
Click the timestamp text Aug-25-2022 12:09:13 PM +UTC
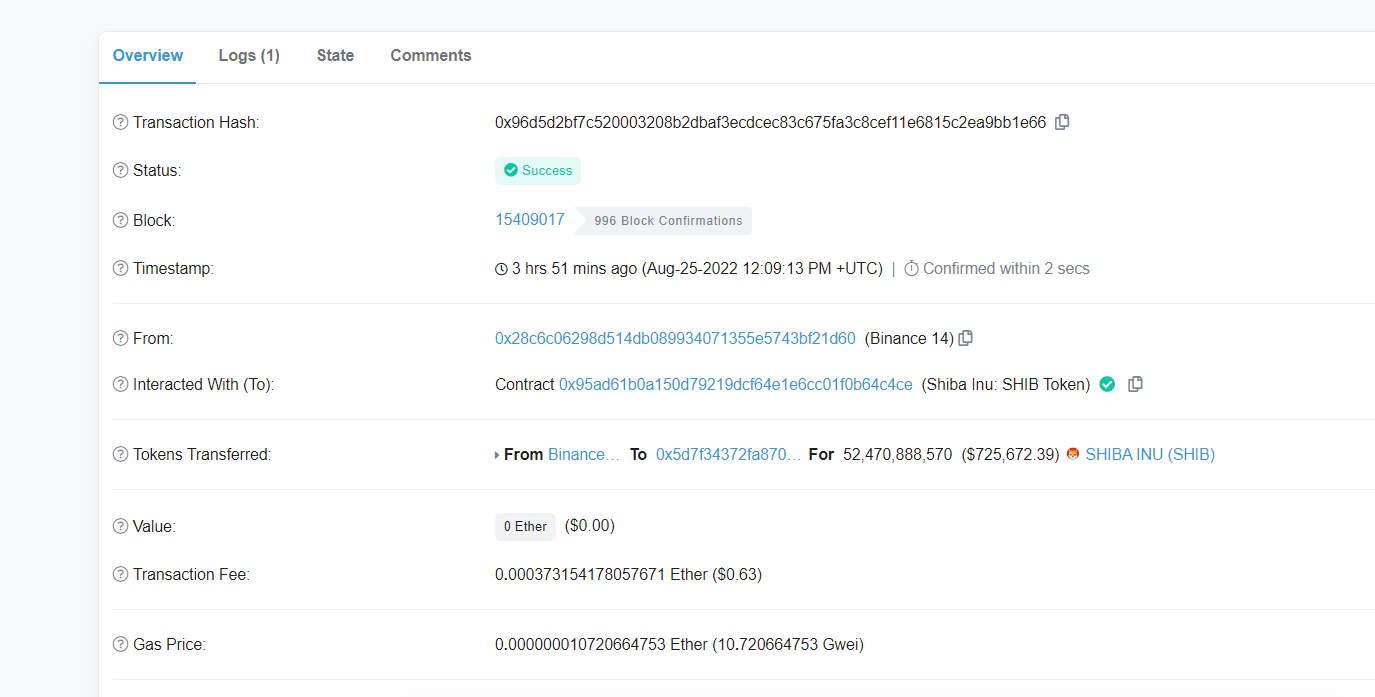tap(762, 269)
